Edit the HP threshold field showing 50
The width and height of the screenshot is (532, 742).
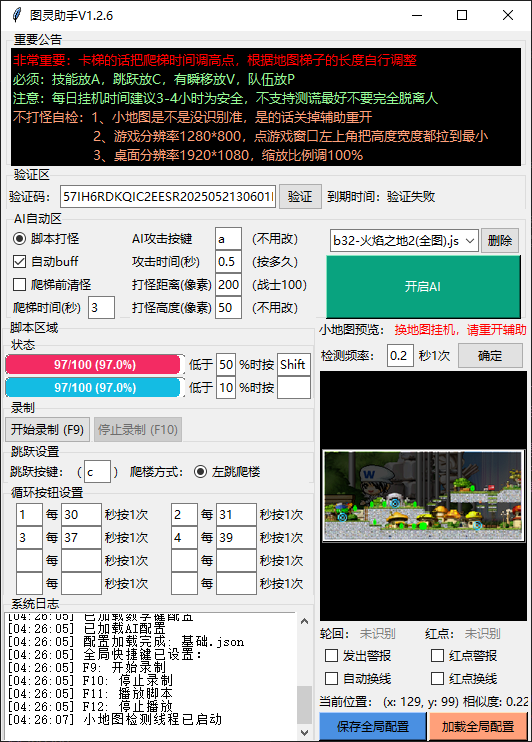click(x=226, y=364)
